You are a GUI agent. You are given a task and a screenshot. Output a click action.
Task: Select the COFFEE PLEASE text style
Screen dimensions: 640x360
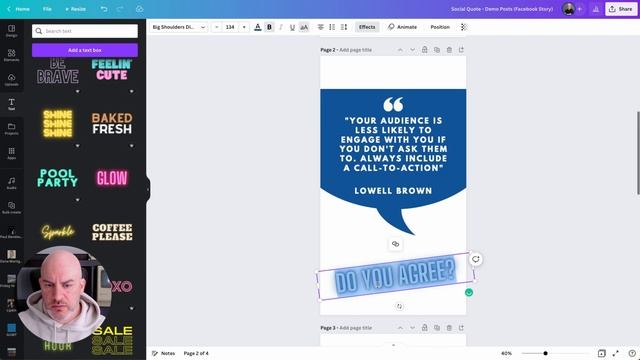click(112, 232)
